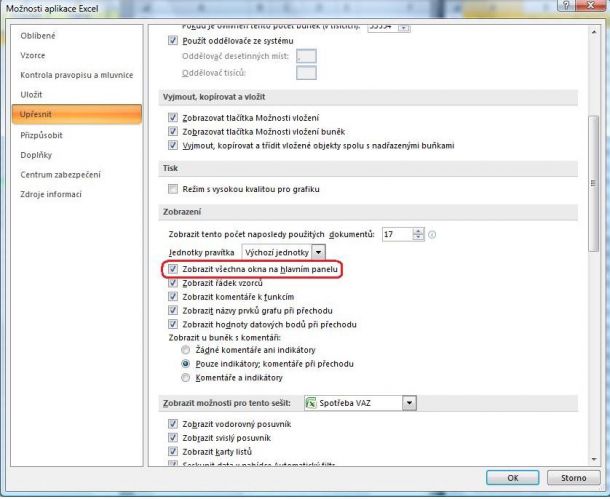Close the Možnosti aplikace Excel dialog
Screen dimensions: 610x499
coord(591,5)
